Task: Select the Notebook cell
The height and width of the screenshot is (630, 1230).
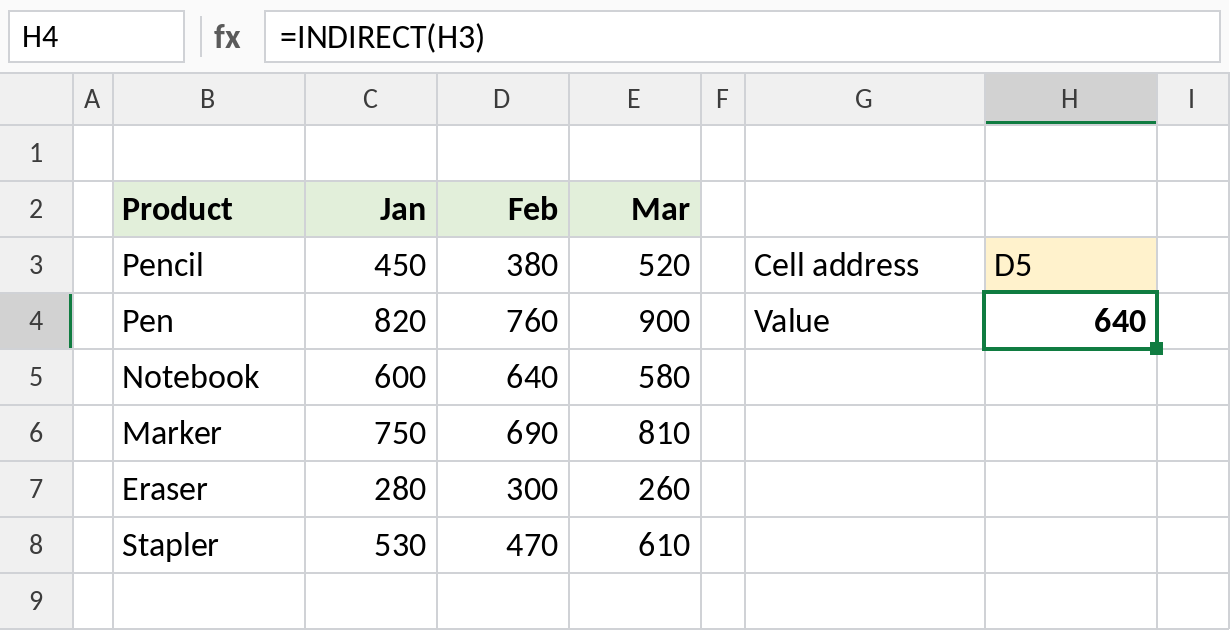Action: pyautogui.click(x=209, y=377)
